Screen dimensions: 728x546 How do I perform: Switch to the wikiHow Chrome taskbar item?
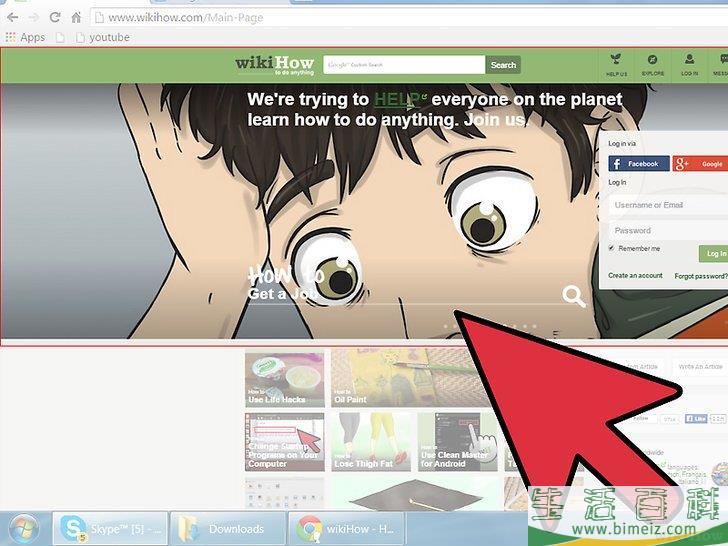(x=346, y=528)
